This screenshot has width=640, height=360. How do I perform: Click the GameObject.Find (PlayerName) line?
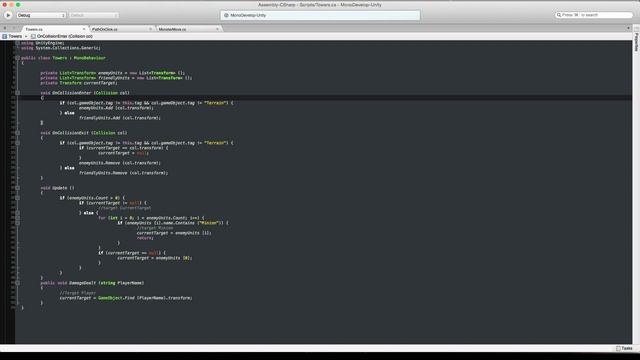pyautogui.click(x=126, y=298)
